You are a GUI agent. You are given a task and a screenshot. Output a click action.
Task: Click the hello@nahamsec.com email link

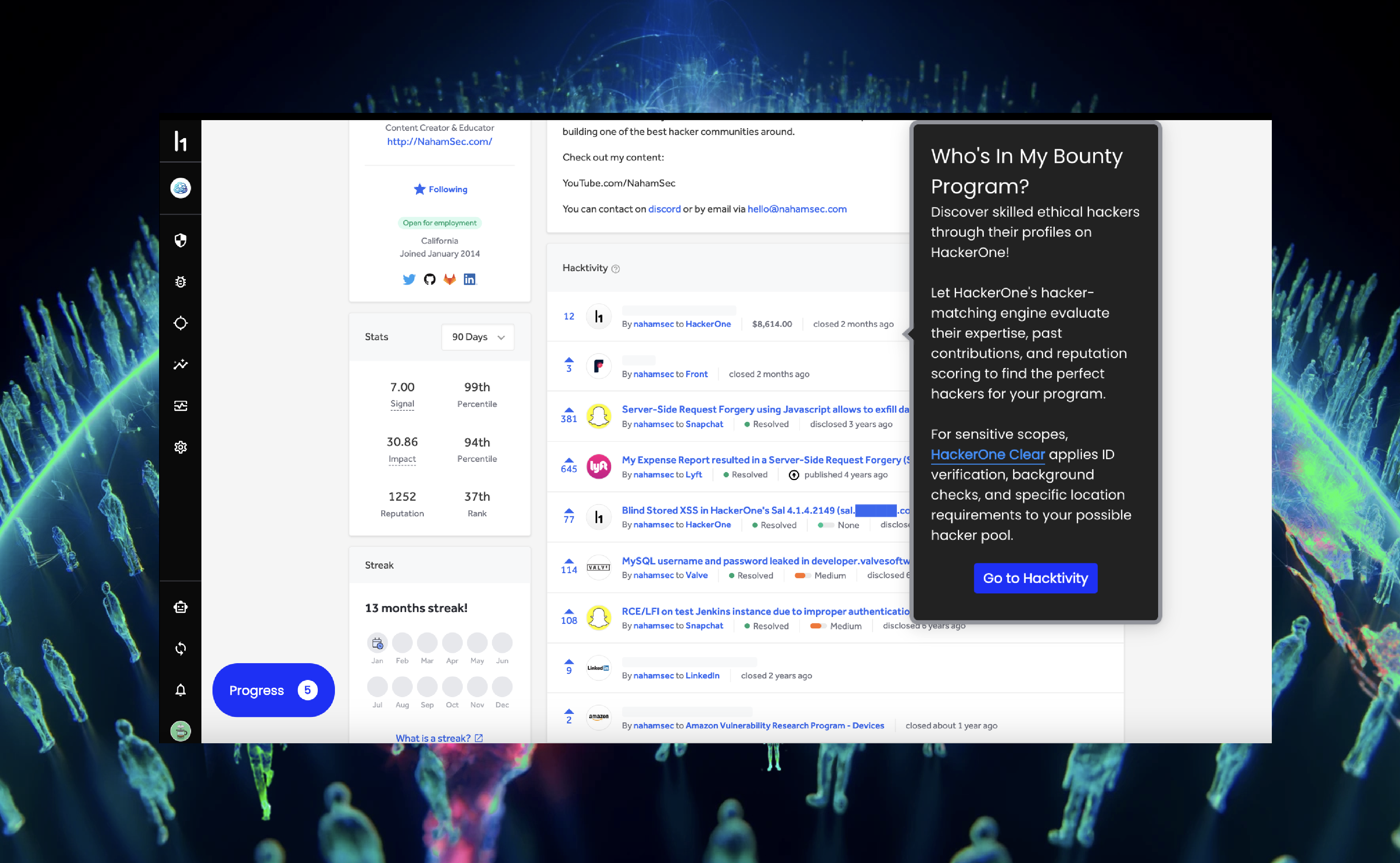(x=797, y=209)
